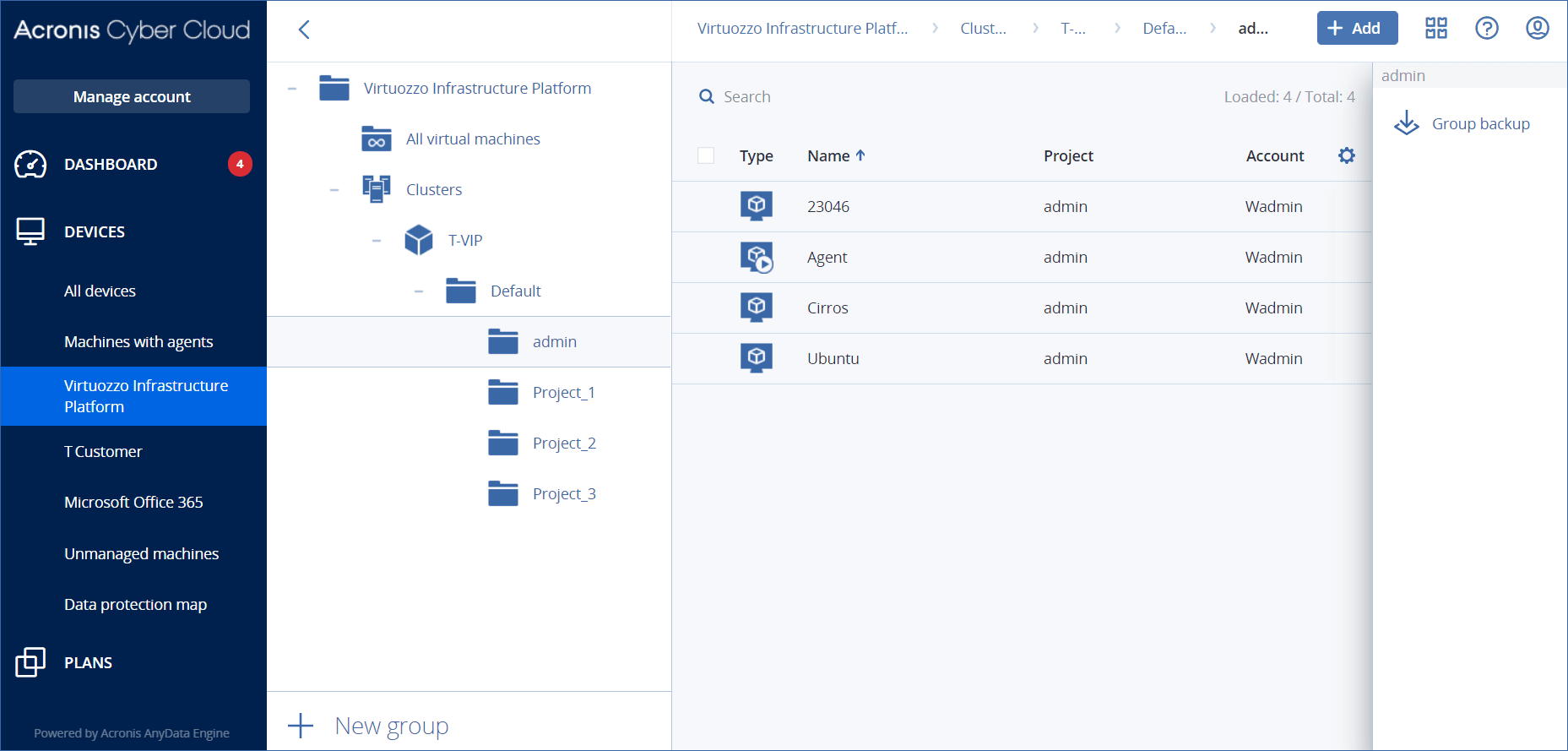Go to Microsoft Office 365 section
The width and height of the screenshot is (1568, 751).
tap(133, 502)
